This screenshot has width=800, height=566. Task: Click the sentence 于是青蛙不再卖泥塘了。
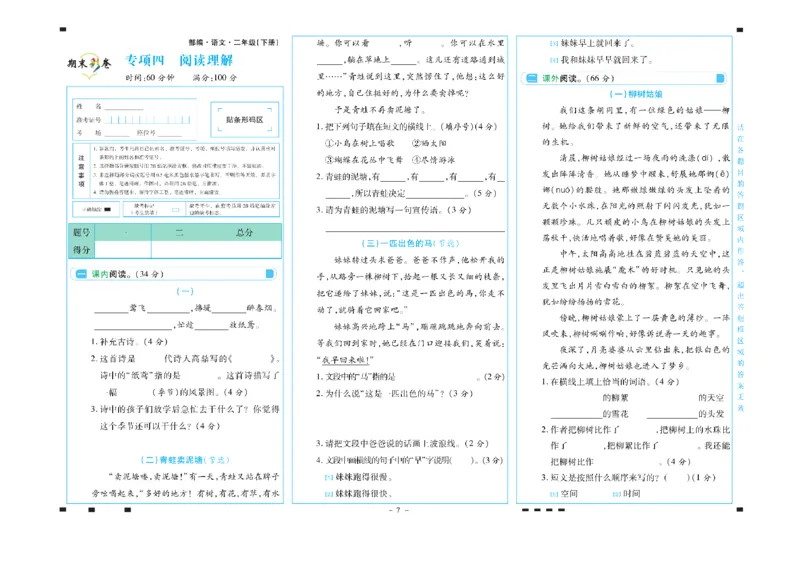point(380,110)
